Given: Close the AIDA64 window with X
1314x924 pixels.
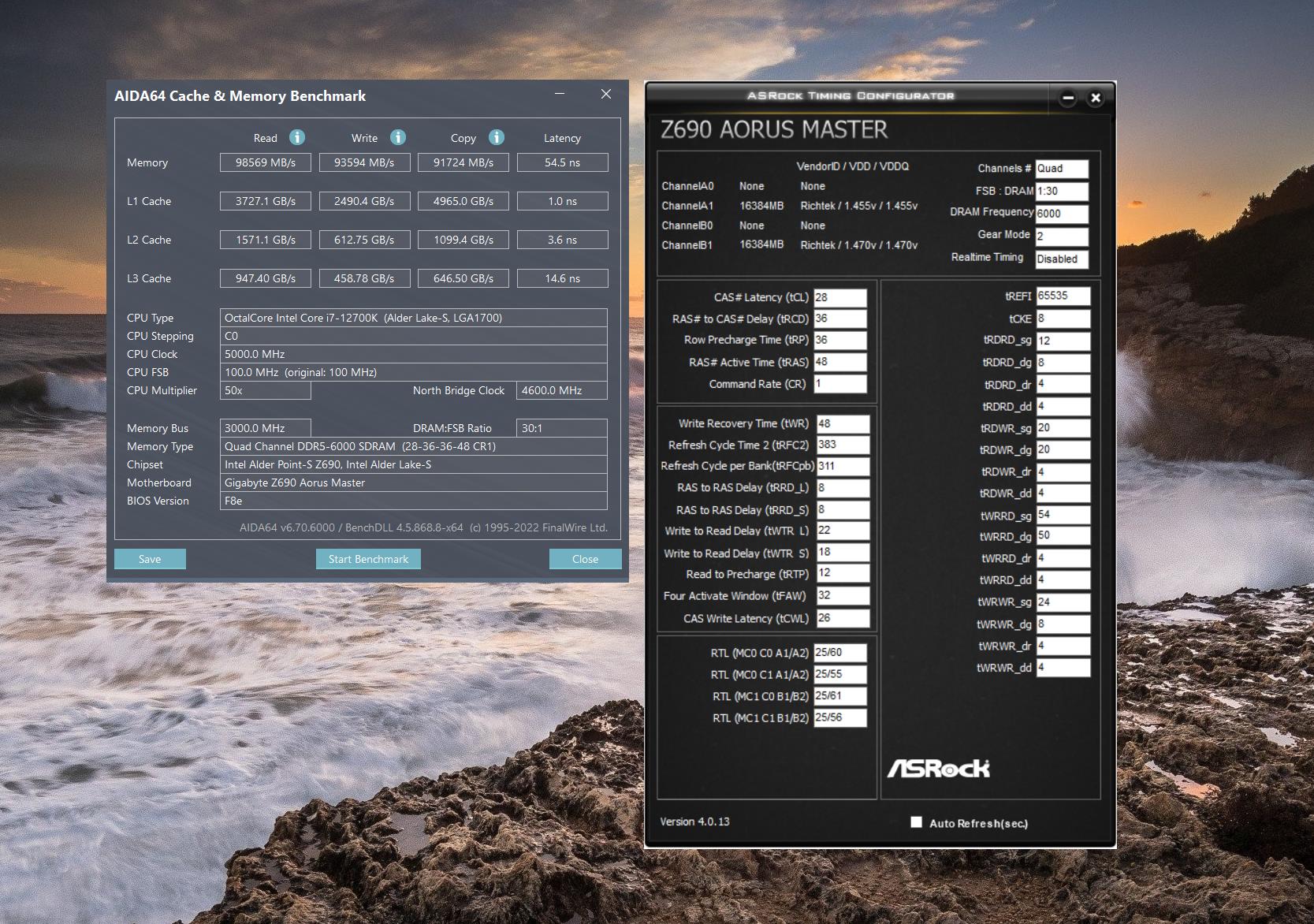Looking at the screenshot, I should pyautogui.click(x=606, y=95).
